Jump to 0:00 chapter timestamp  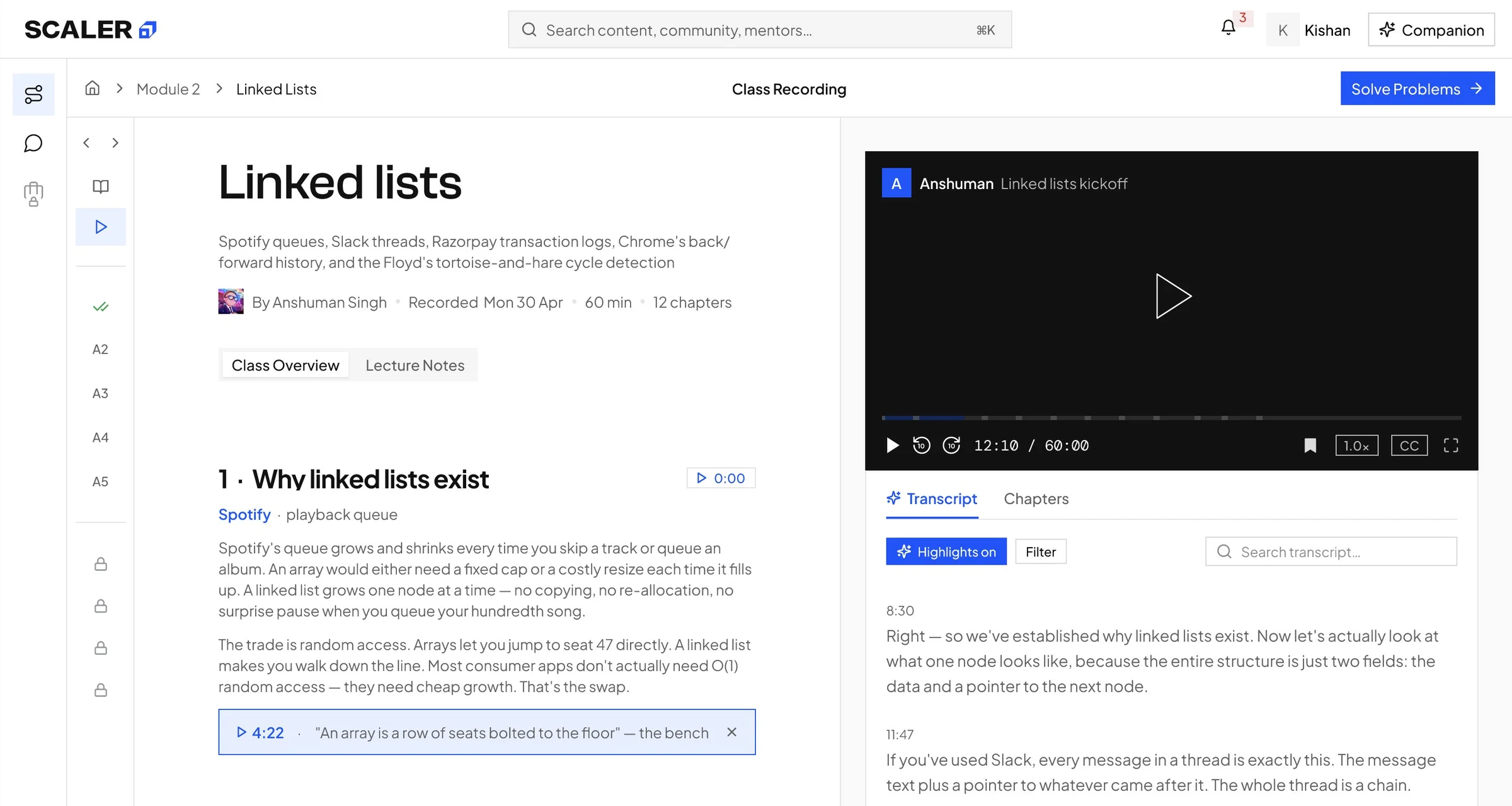click(721, 478)
